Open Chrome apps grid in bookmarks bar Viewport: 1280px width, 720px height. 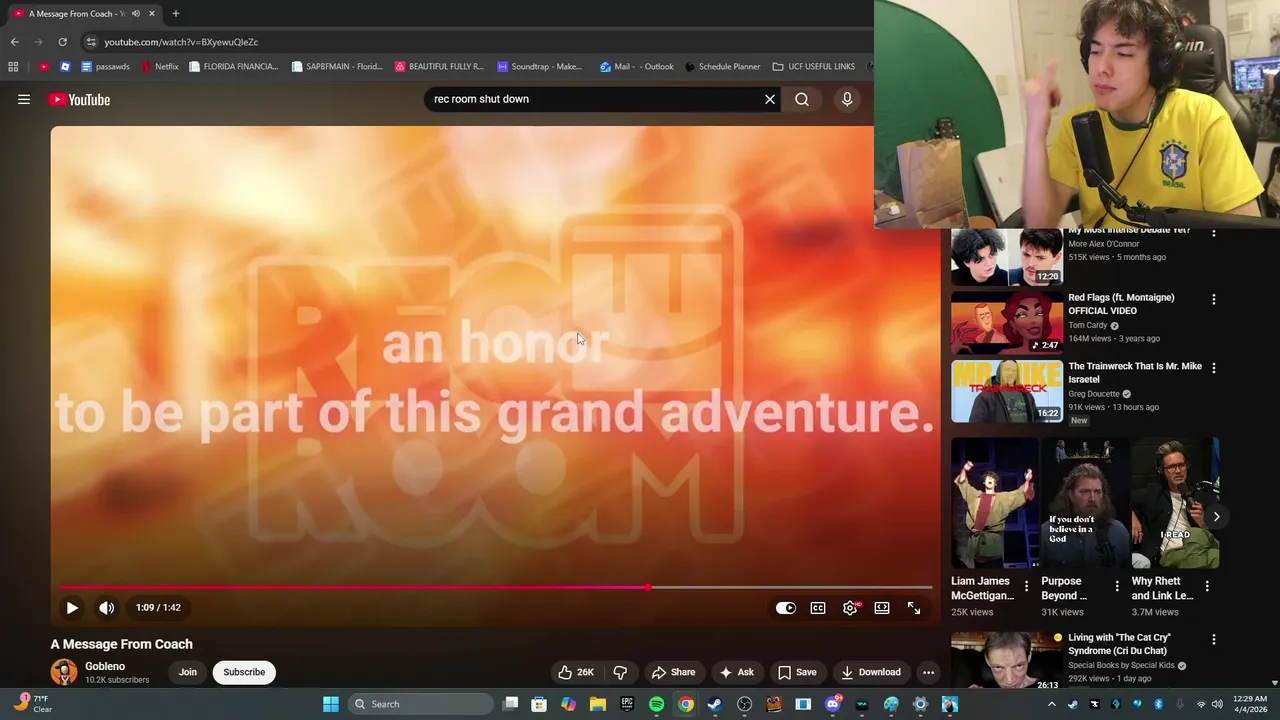tap(13, 66)
